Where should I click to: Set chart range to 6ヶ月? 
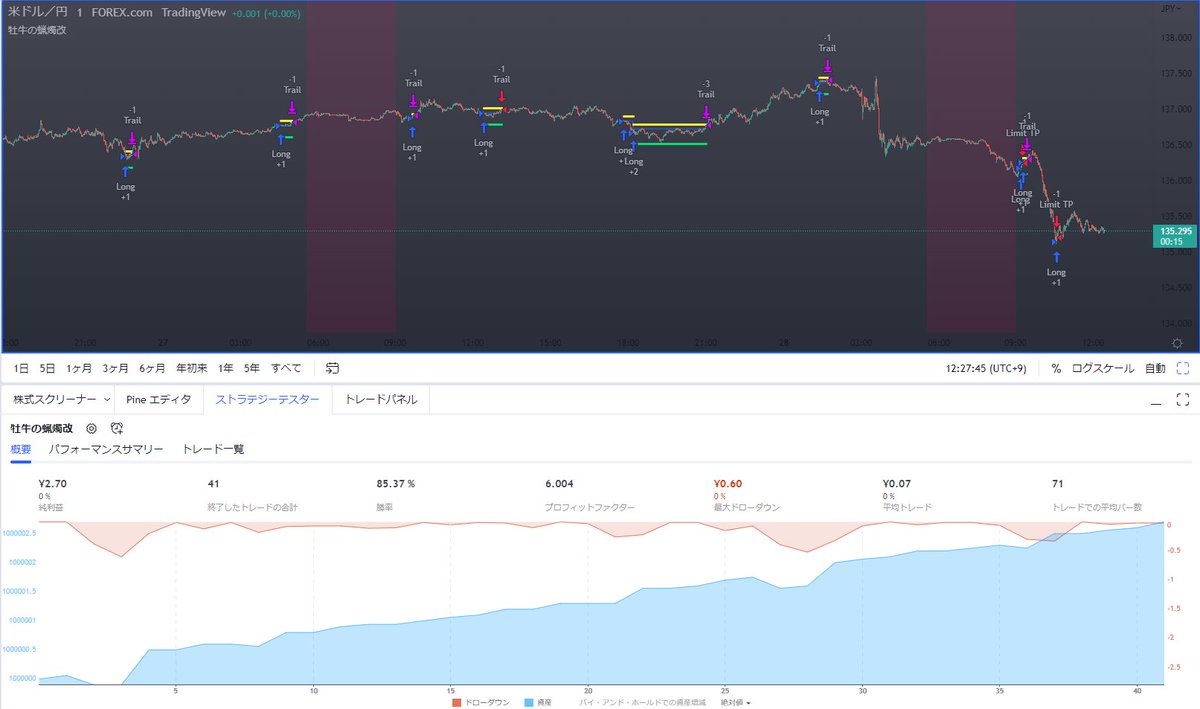tap(154, 368)
